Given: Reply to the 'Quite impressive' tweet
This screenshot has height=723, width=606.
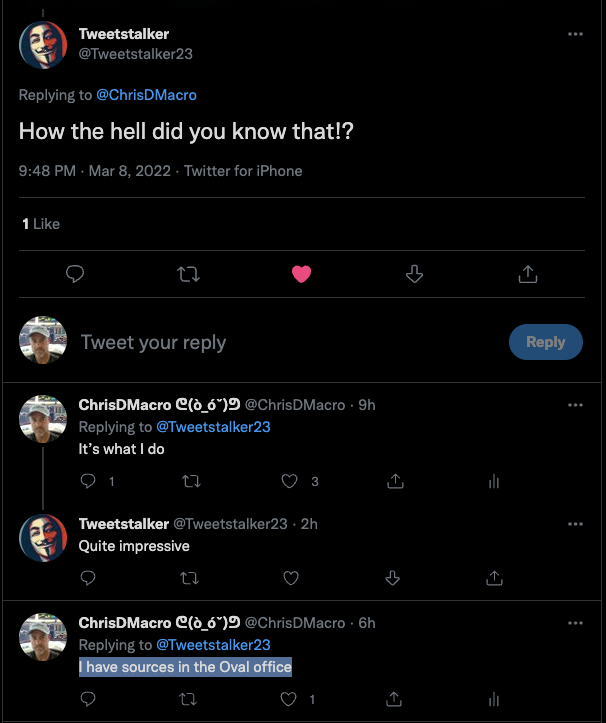Looking at the screenshot, I should [87, 577].
